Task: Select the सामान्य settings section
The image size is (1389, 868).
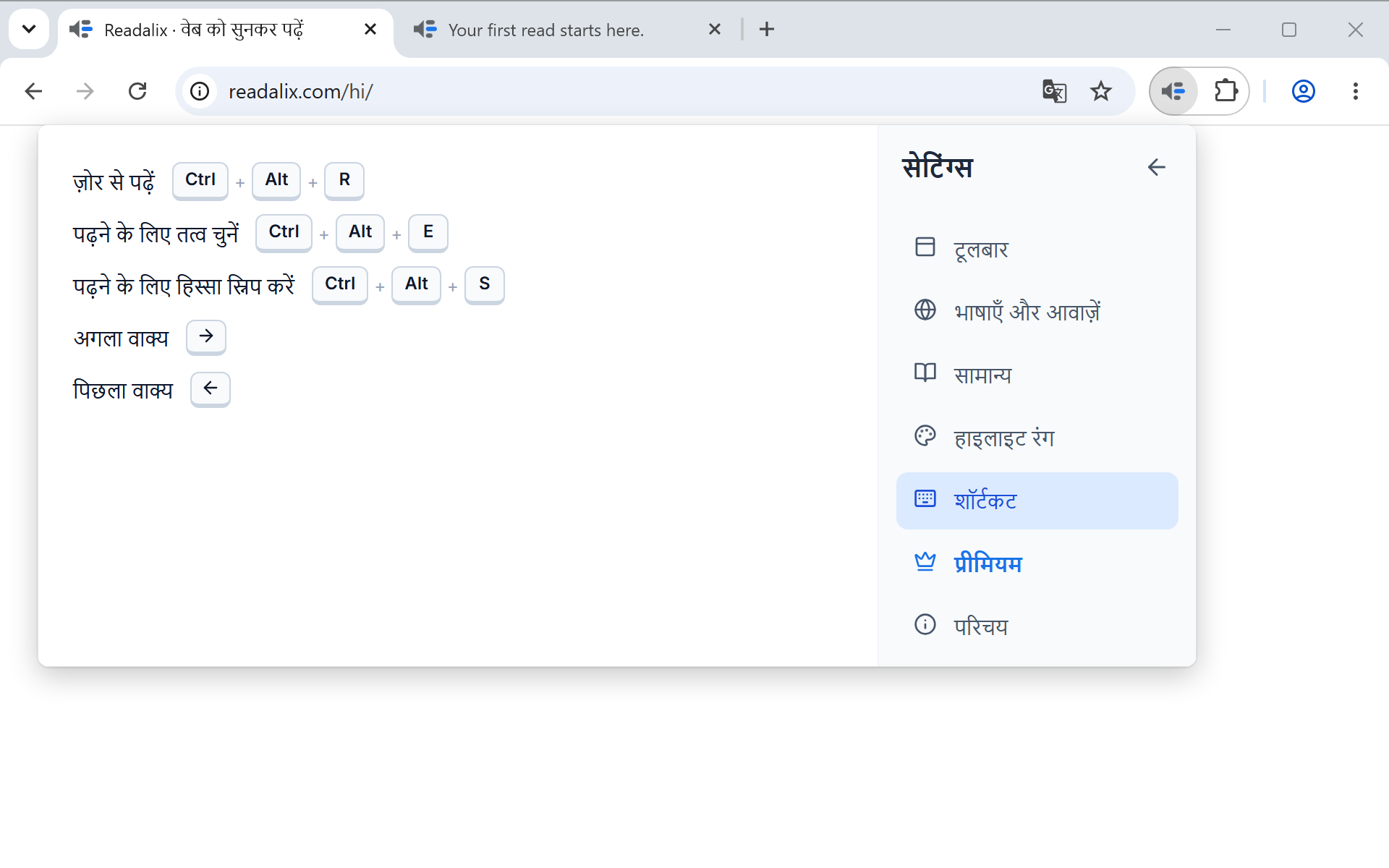Action: pos(1037,375)
